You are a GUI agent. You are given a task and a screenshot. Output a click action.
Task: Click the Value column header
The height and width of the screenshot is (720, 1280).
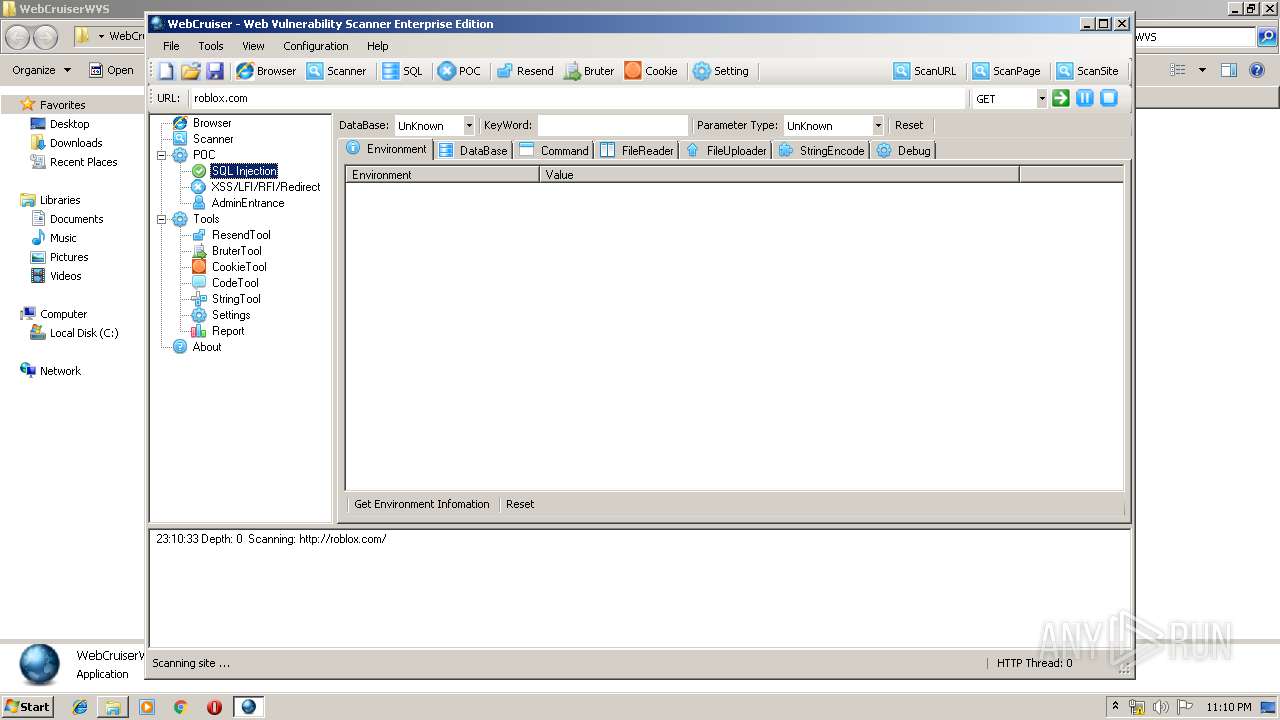779,174
